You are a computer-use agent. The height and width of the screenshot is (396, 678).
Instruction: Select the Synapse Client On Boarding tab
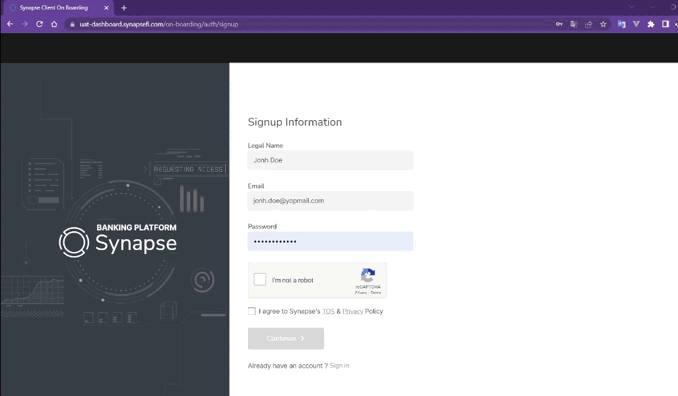58,8
